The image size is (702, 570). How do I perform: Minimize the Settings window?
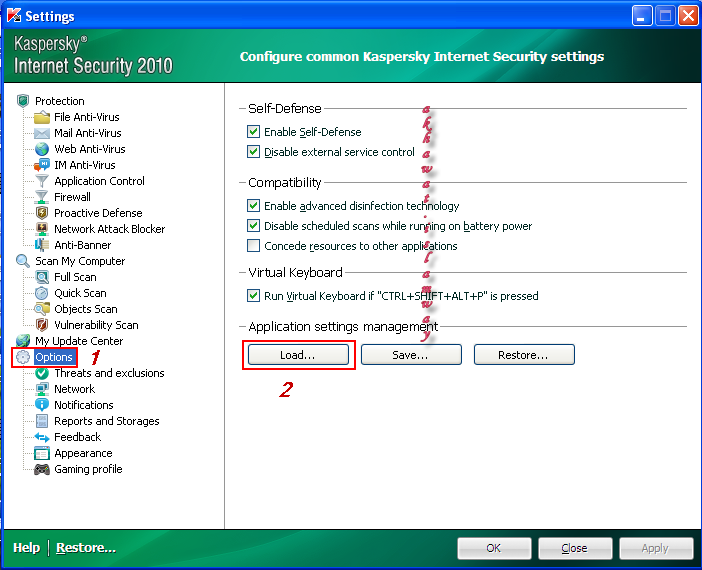tap(642, 16)
